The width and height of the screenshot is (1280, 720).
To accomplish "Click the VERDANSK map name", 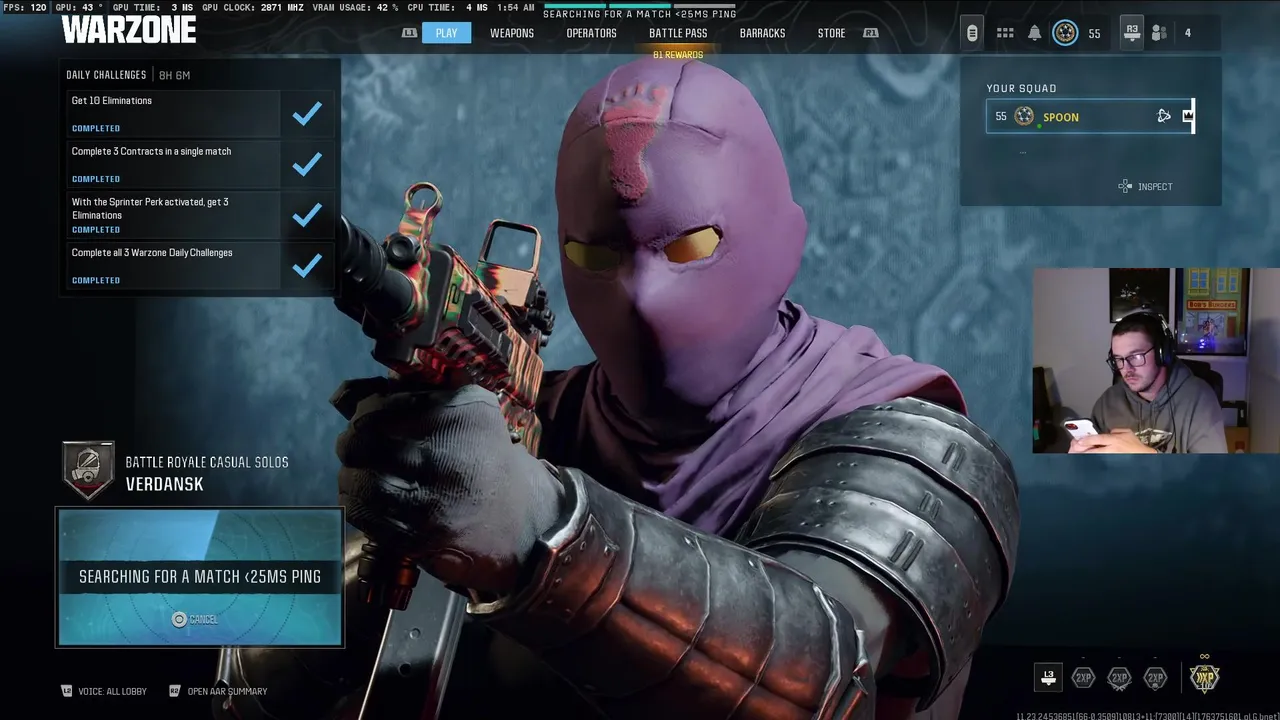I will (x=164, y=484).
